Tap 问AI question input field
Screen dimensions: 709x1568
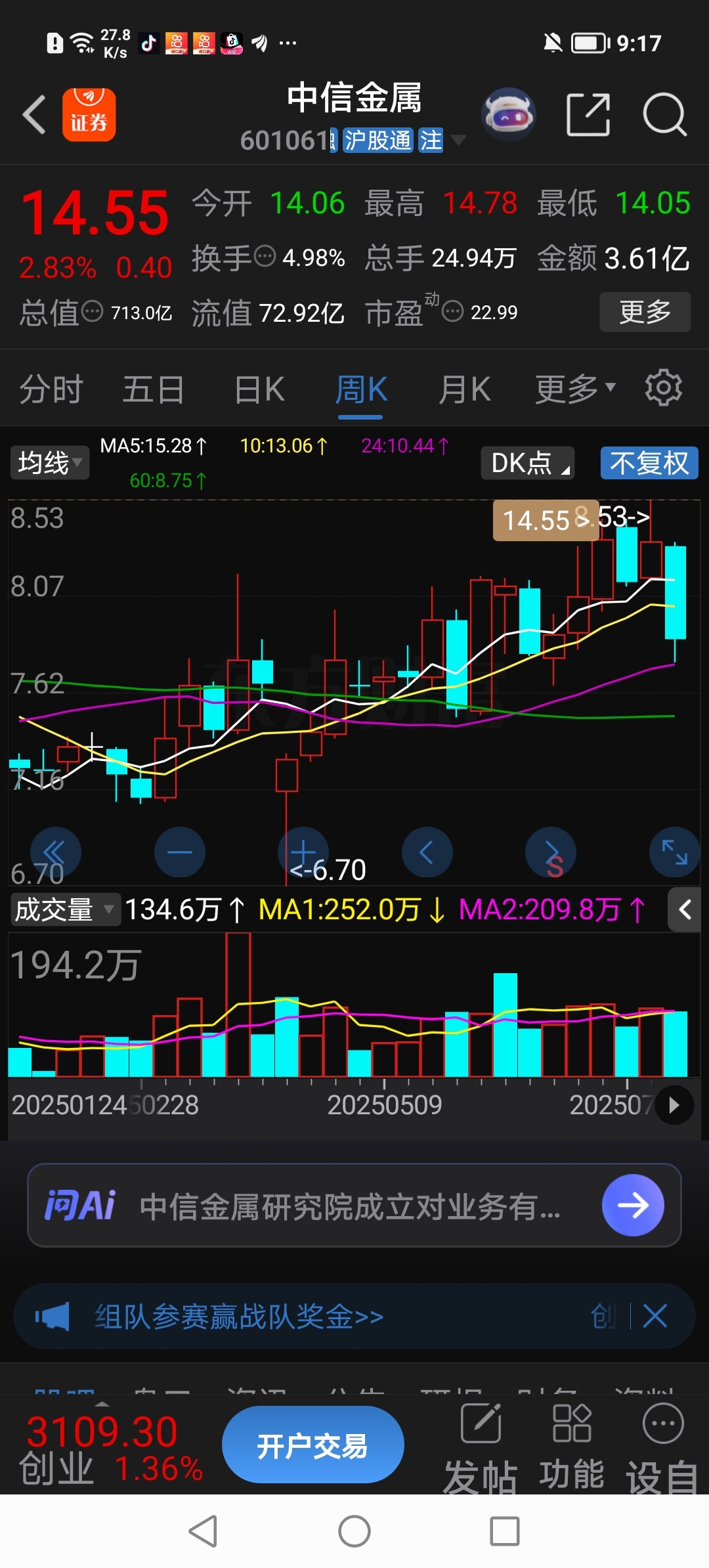click(x=354, y=1205)
